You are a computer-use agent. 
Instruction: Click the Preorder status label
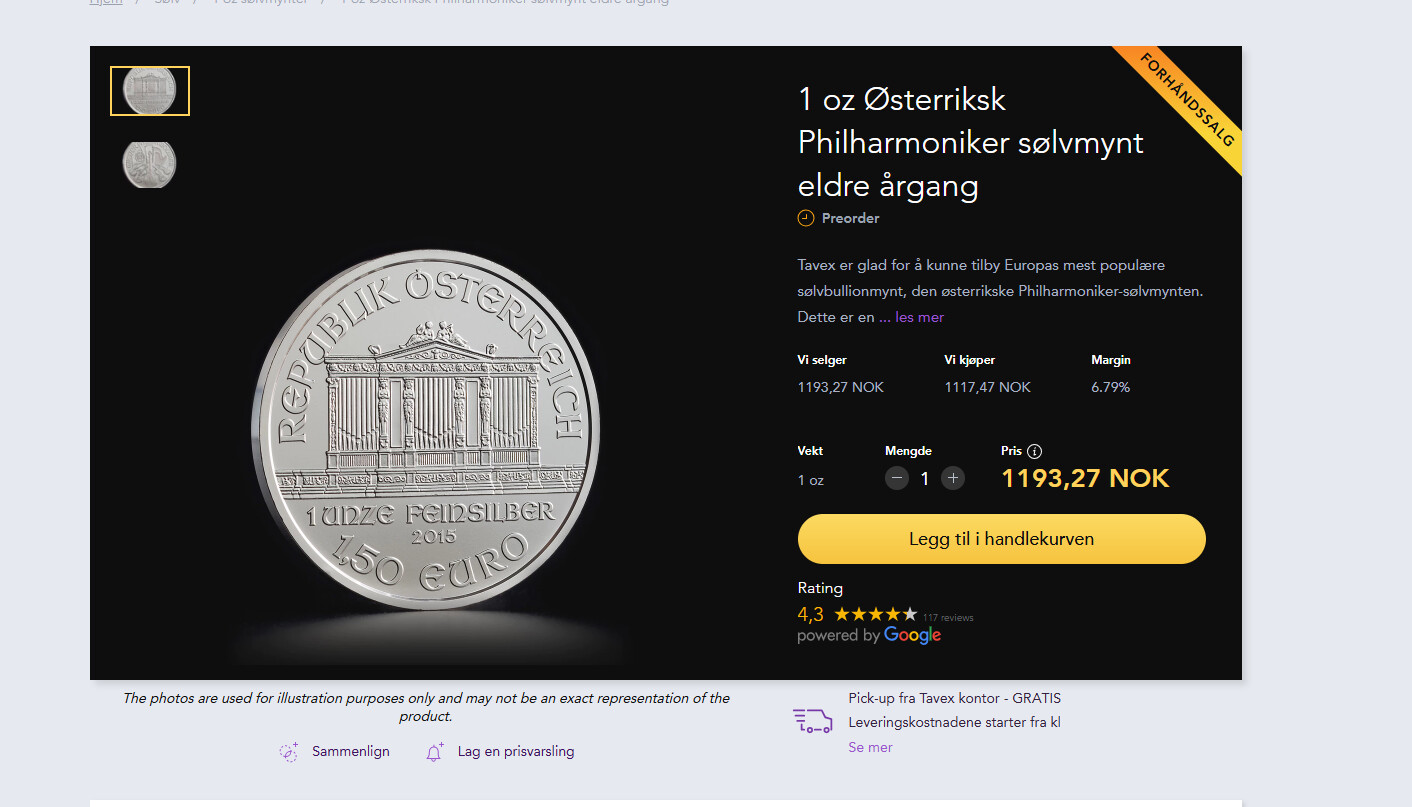850,218
